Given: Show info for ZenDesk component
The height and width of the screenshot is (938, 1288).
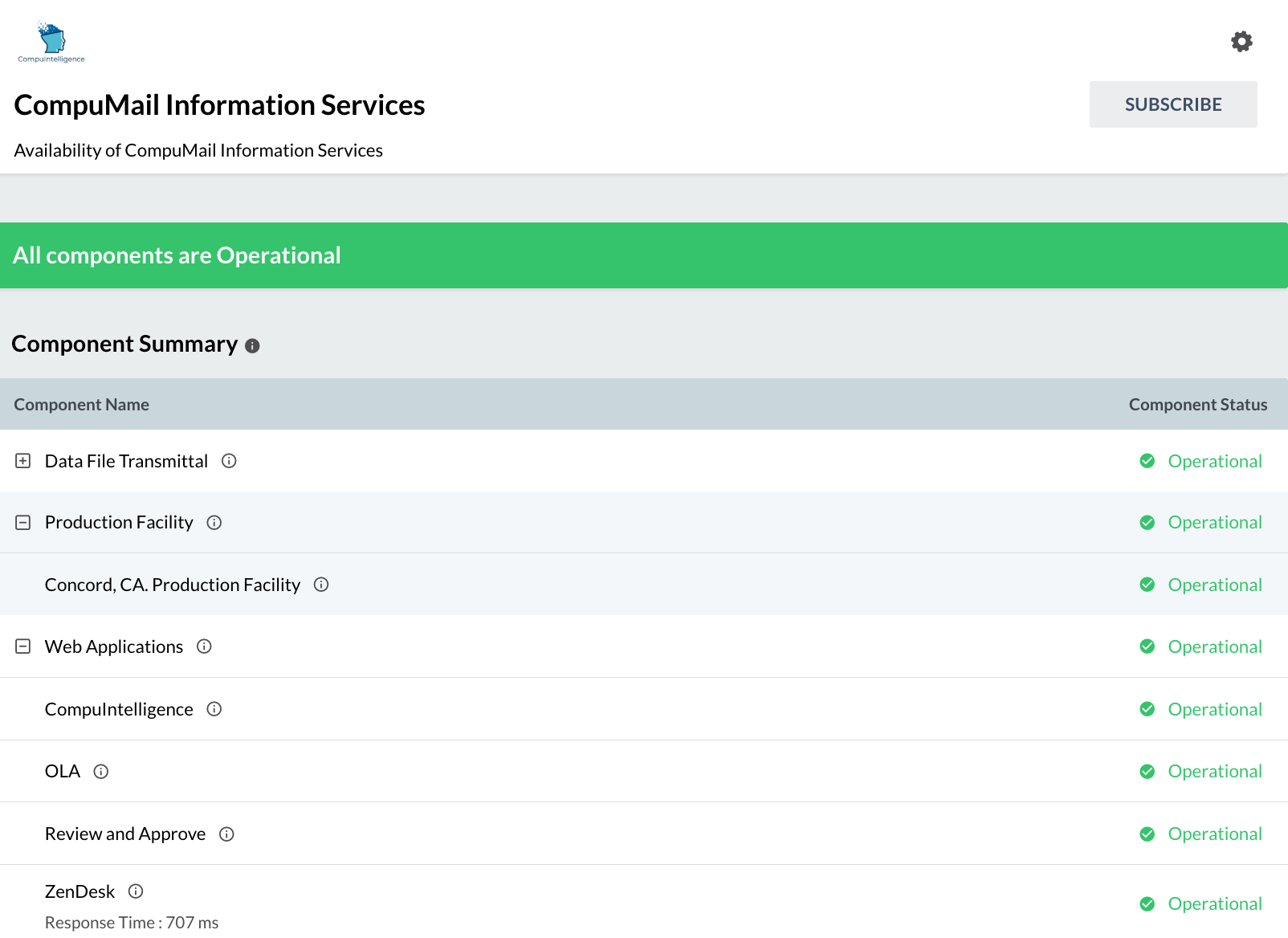Looking at the screenshot, I should pos(136,891).
